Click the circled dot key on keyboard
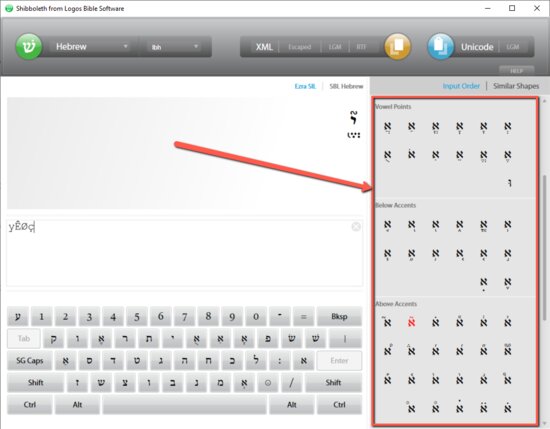550x429 pixels. (x=268, y=383)
